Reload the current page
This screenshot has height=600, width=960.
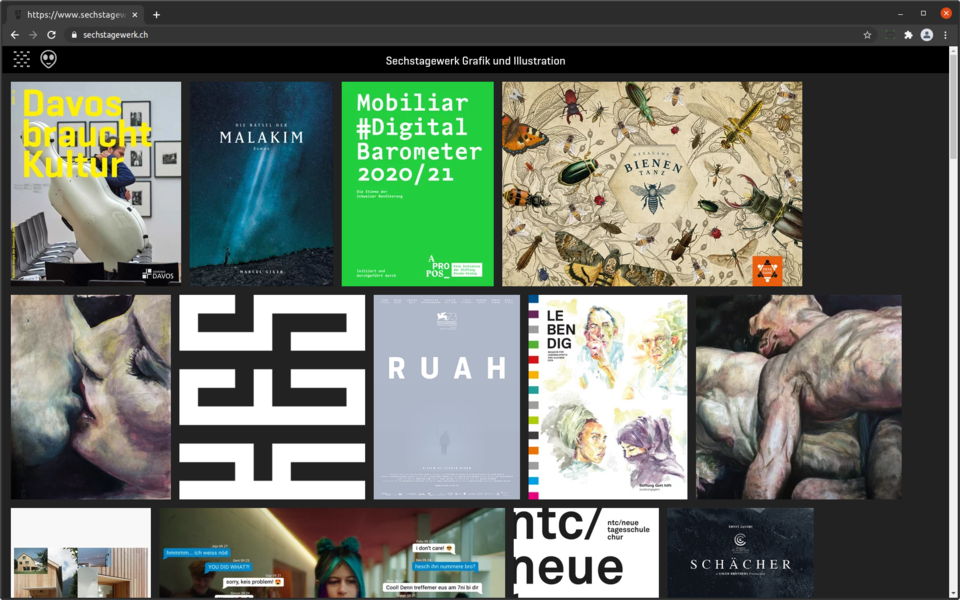51,35
